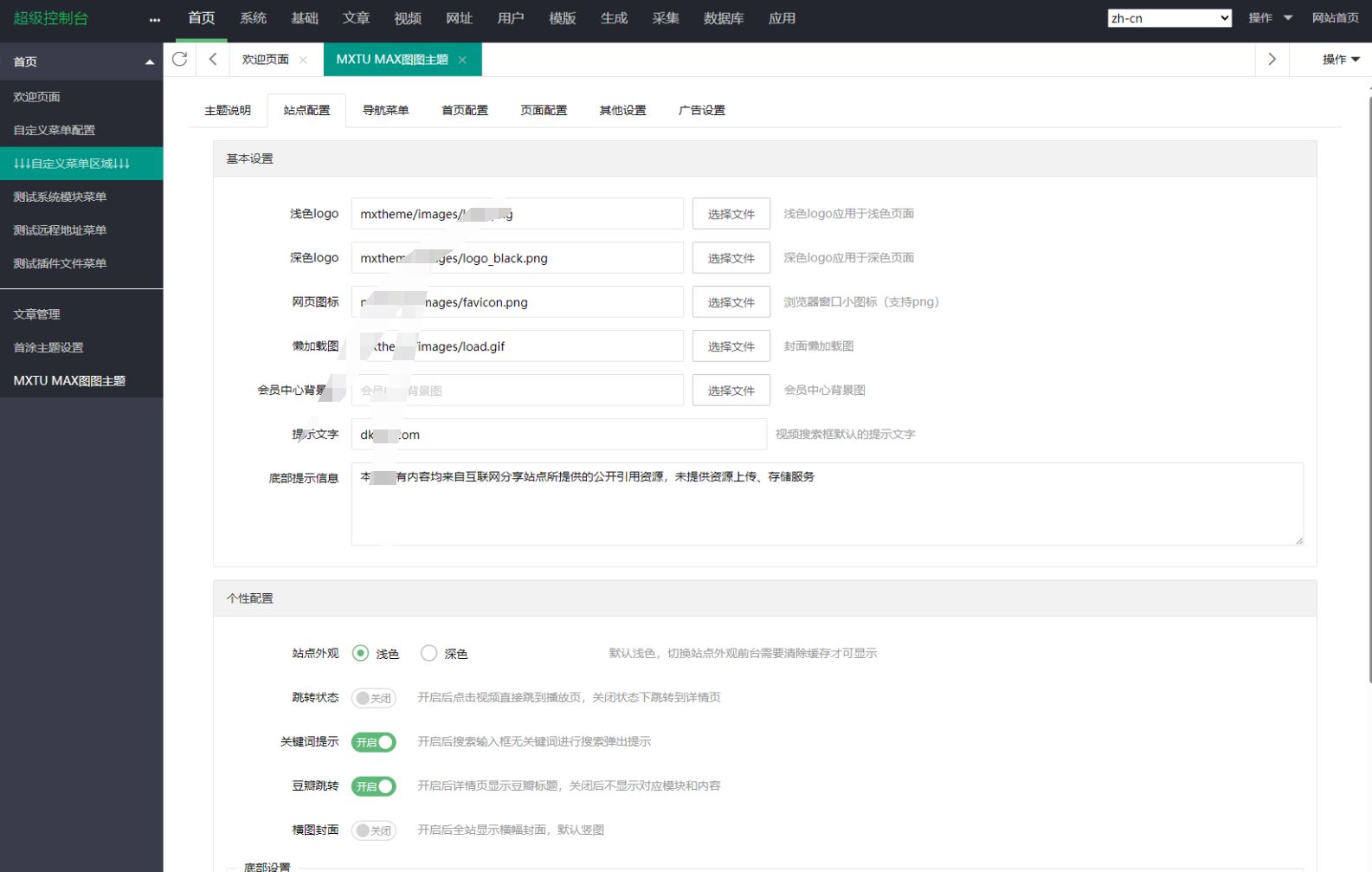Click 选择文件 for 浅色logo
The width and height of the screenshot is (1372, 872).
(731, 214)
